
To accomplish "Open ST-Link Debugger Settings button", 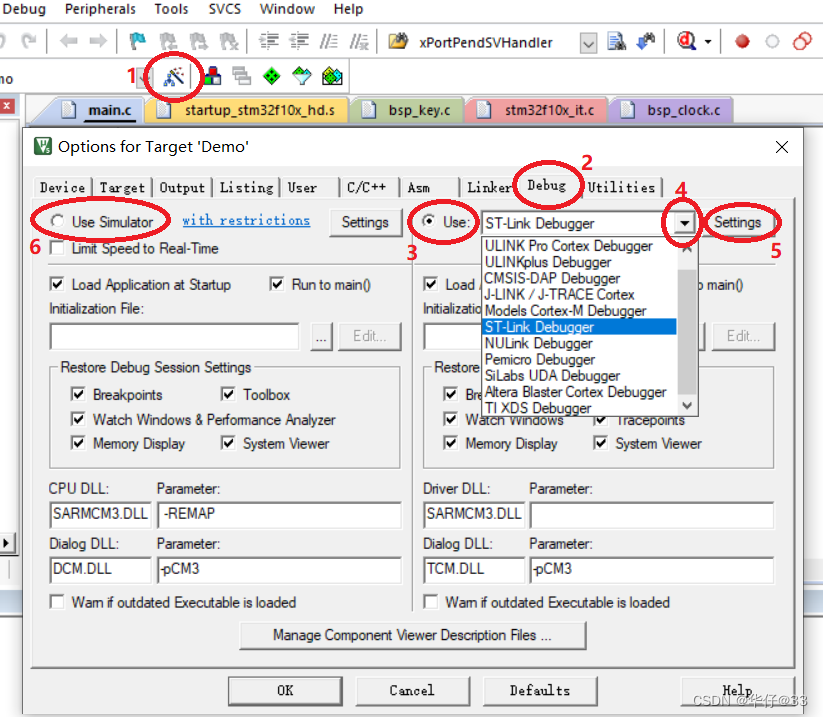I will point(737,222).
